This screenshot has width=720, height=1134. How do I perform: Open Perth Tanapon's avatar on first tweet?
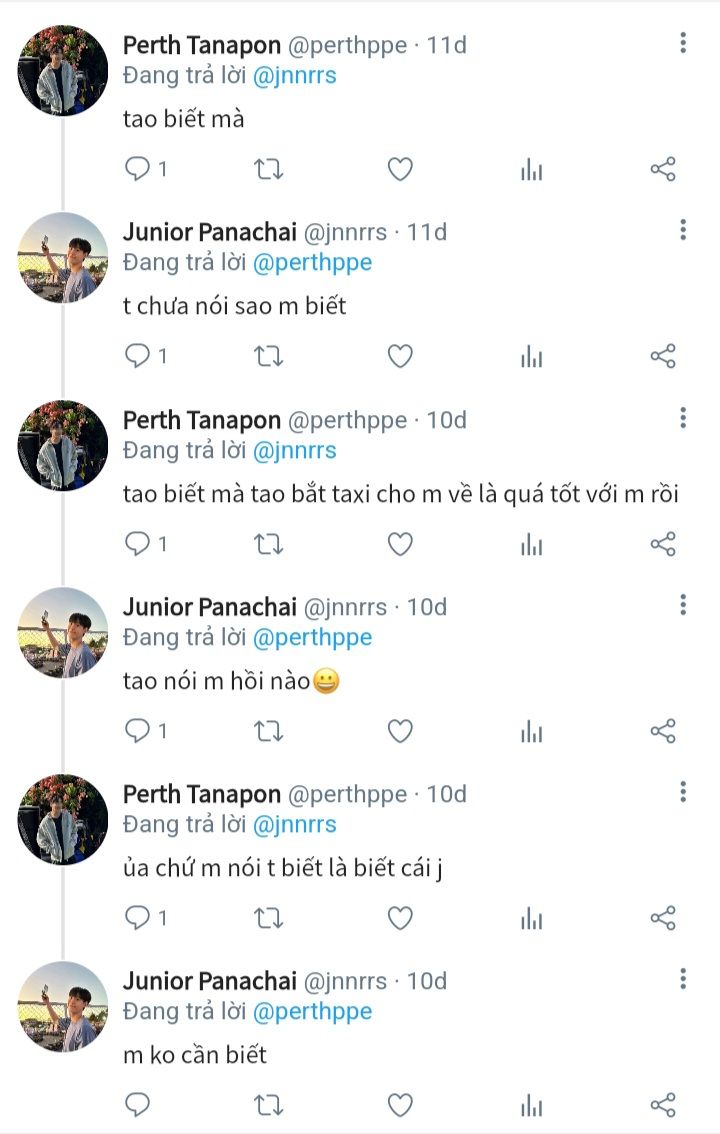point(63,71)
